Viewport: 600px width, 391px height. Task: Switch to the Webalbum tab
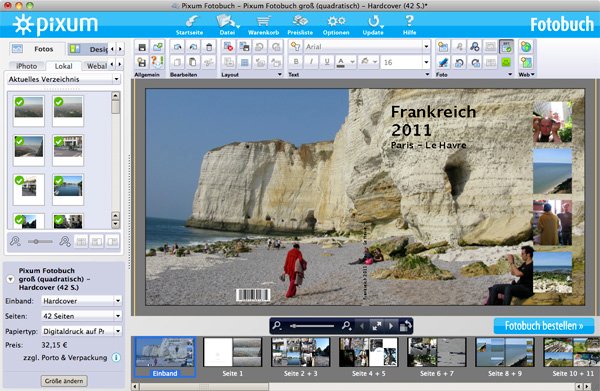(96, 66)
